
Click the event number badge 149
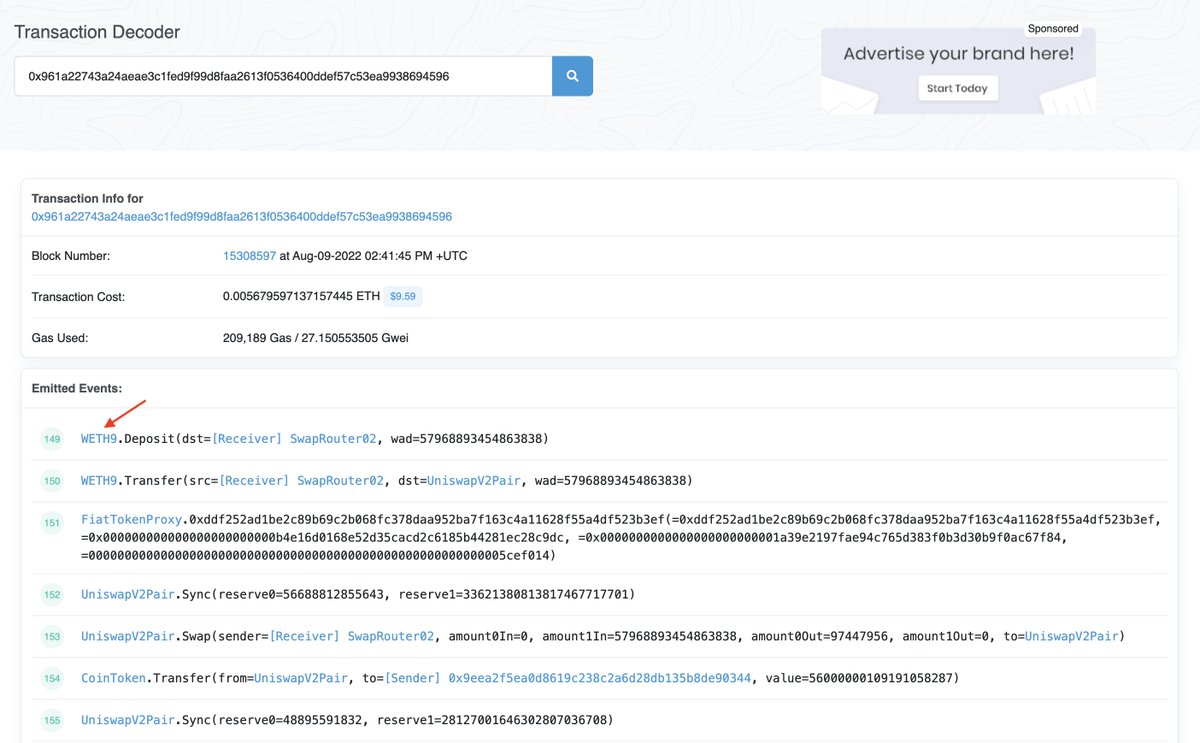51,439
